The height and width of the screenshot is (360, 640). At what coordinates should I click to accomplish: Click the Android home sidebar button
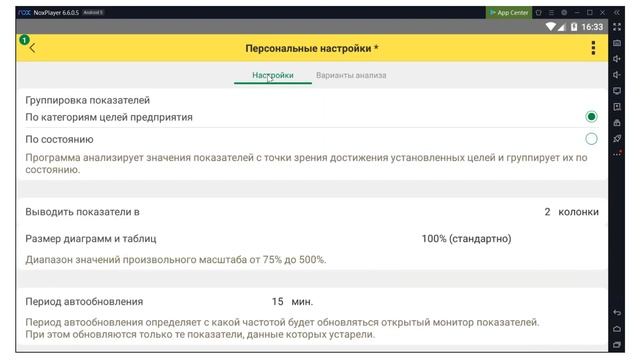tap(617, 329)
